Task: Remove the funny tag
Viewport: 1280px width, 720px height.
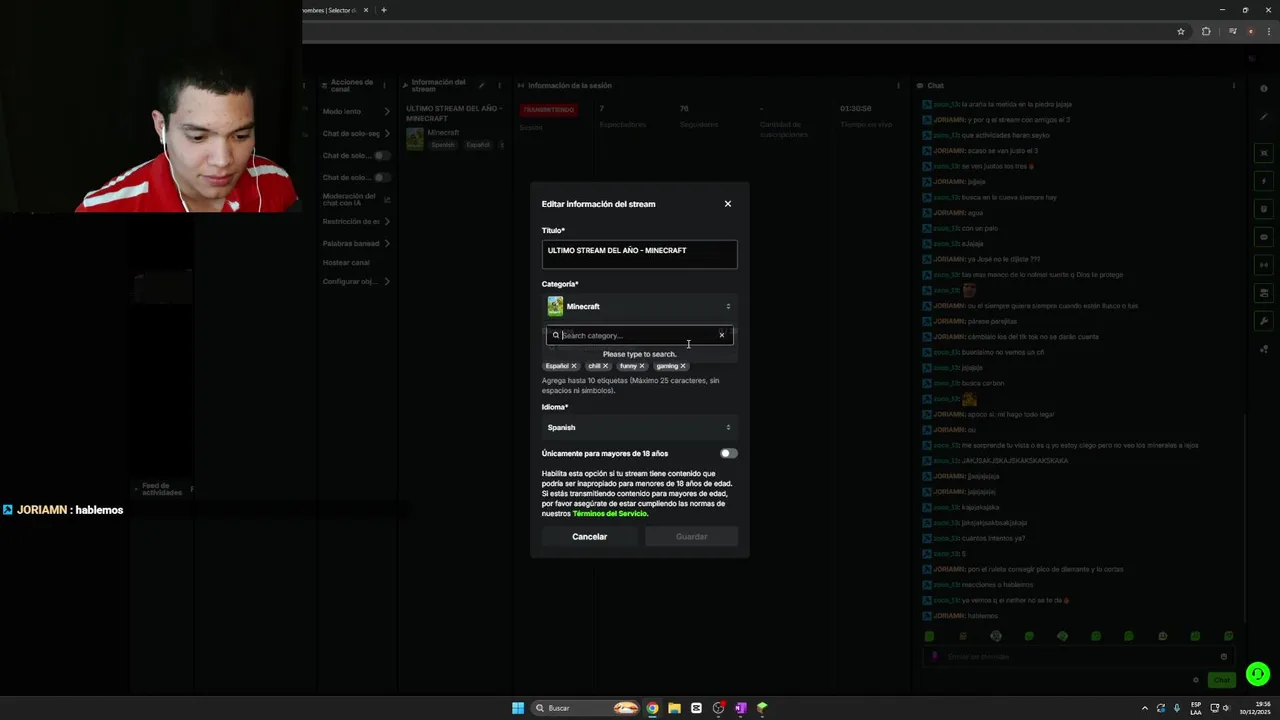Action: (642, 366)
